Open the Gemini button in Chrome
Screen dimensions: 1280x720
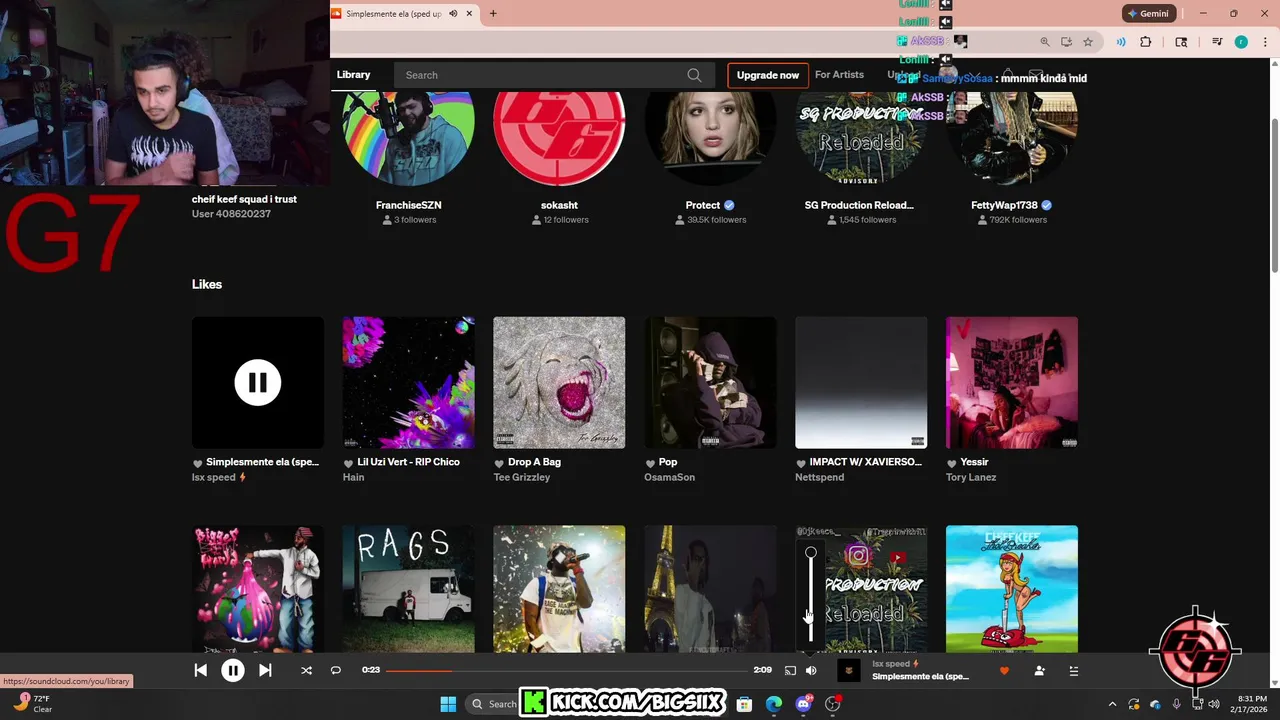click(1148, 14)
